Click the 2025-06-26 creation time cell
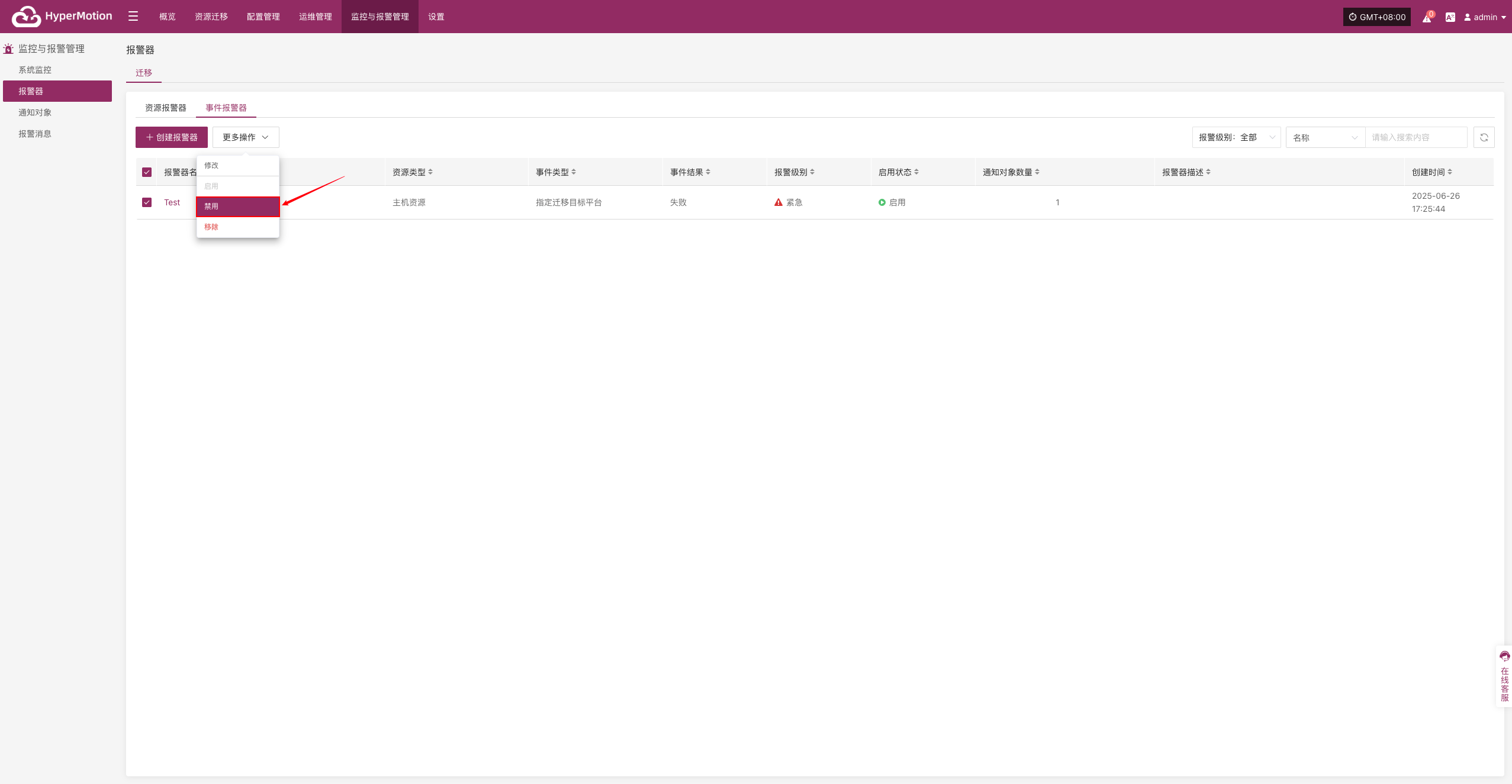 [x=1436, y=202]
